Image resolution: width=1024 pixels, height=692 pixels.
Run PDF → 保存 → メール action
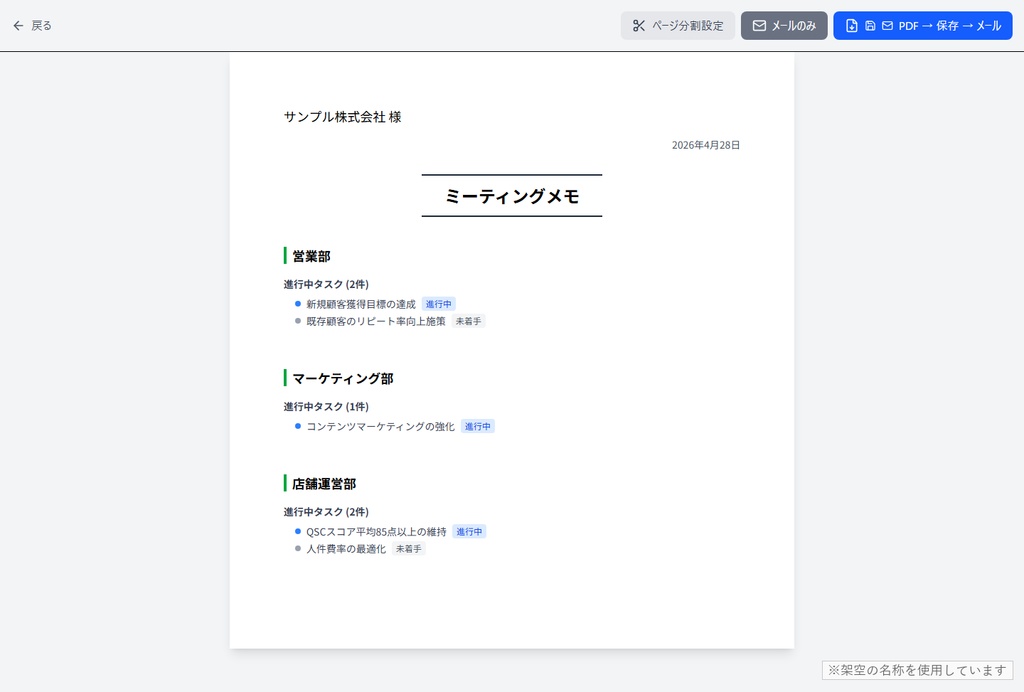point(922,25)
